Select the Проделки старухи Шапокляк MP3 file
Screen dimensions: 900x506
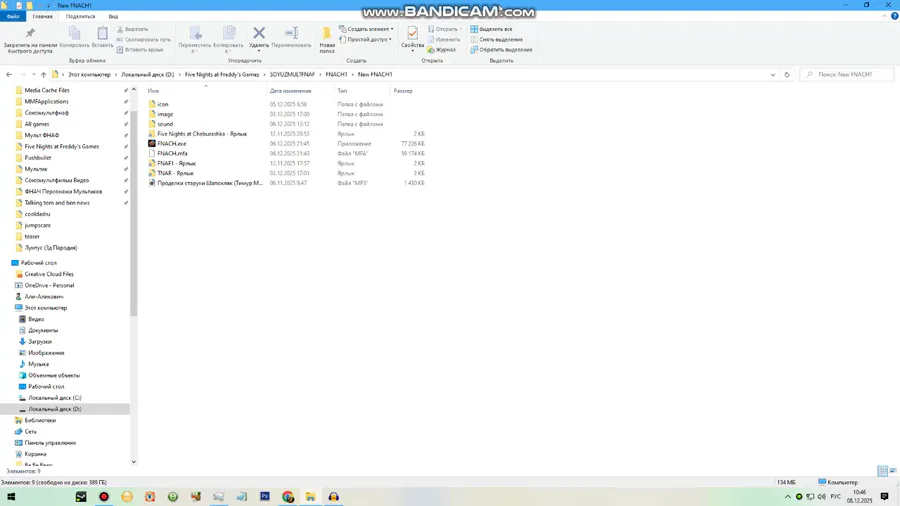click(x=210, y=183)
